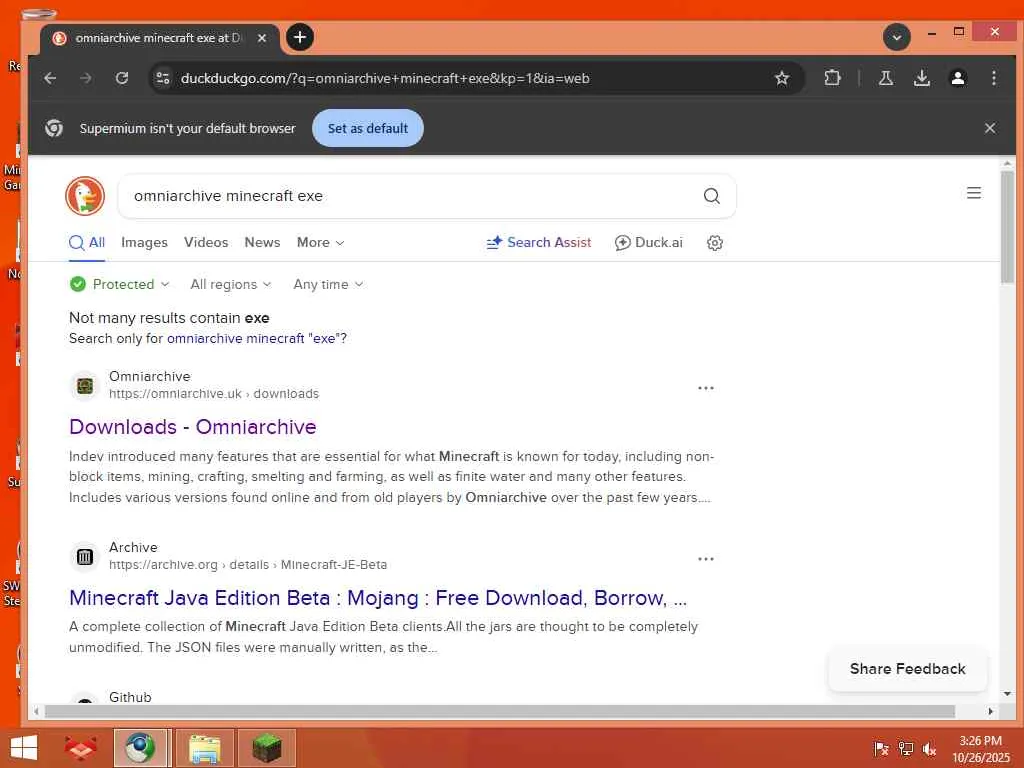
Task: Click the search magnifier icon
Action: tap(712, 195)
